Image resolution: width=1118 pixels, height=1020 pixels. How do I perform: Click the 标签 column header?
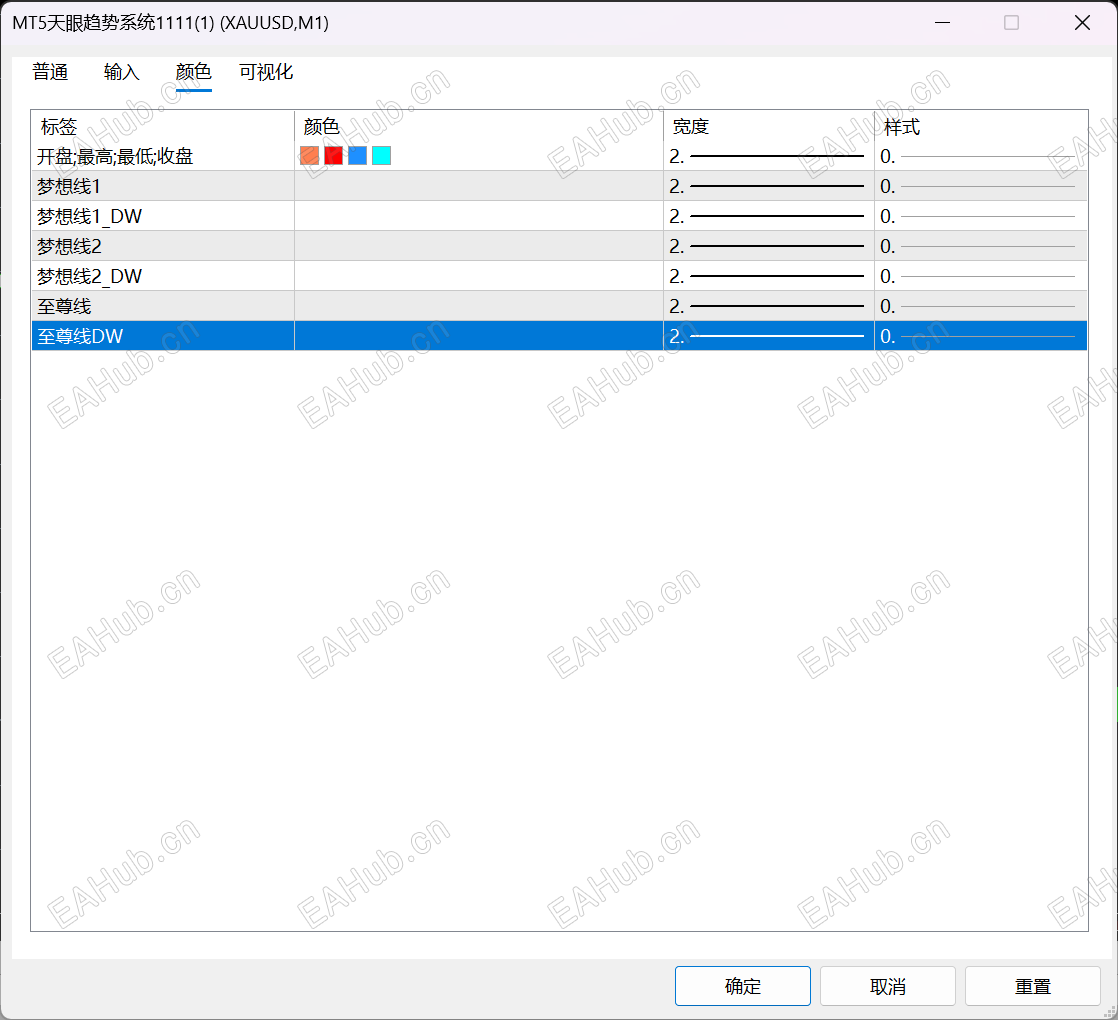(163, 126)
